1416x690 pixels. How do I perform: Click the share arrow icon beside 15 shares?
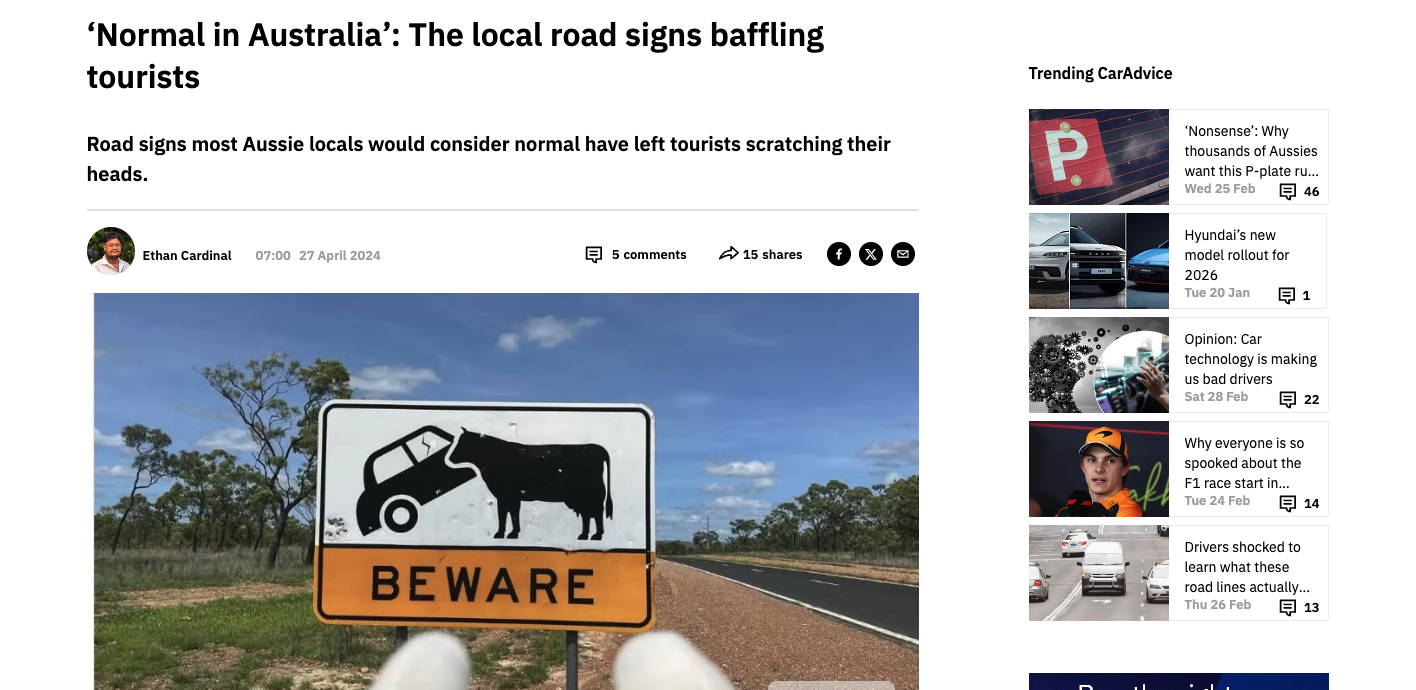[729, 254]
